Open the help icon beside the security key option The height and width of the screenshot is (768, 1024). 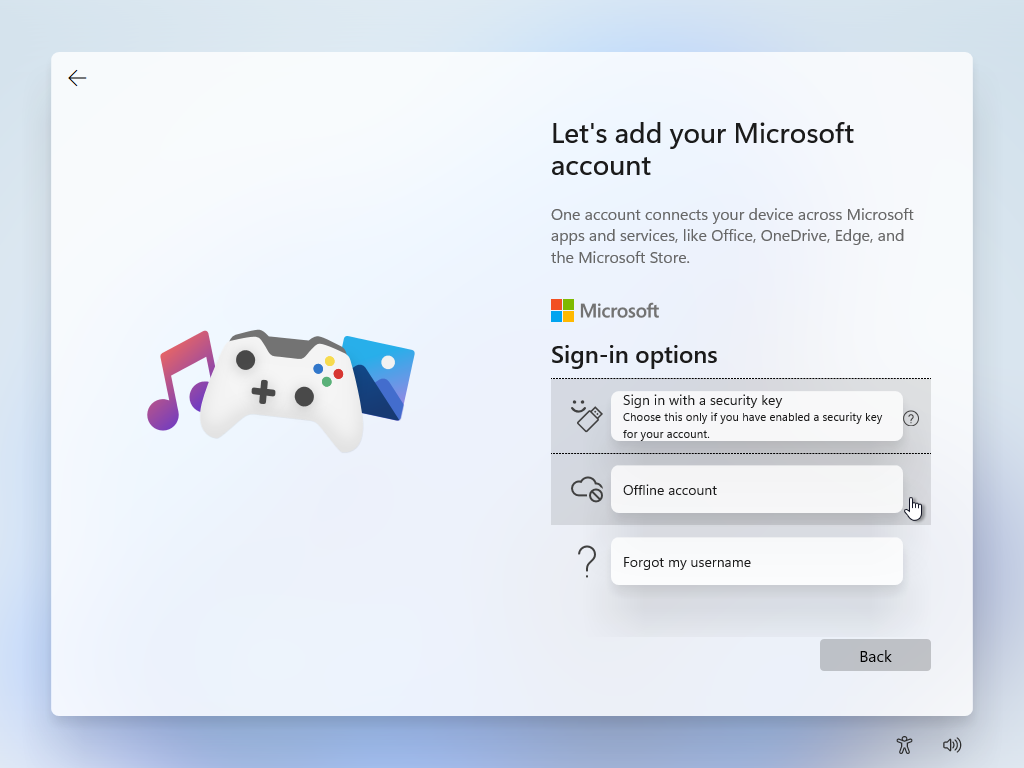[910, 418]
